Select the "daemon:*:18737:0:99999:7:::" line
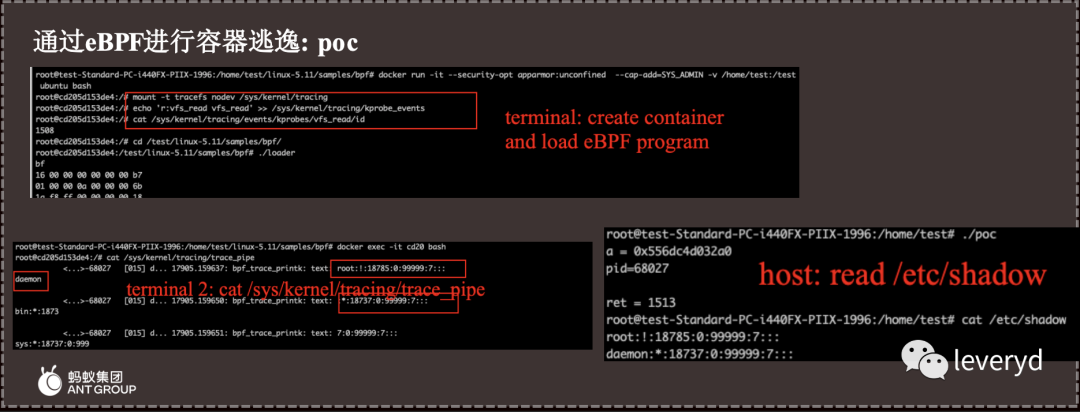The width and height of the screenshot is (1080, 412). [x=699, y=354]
